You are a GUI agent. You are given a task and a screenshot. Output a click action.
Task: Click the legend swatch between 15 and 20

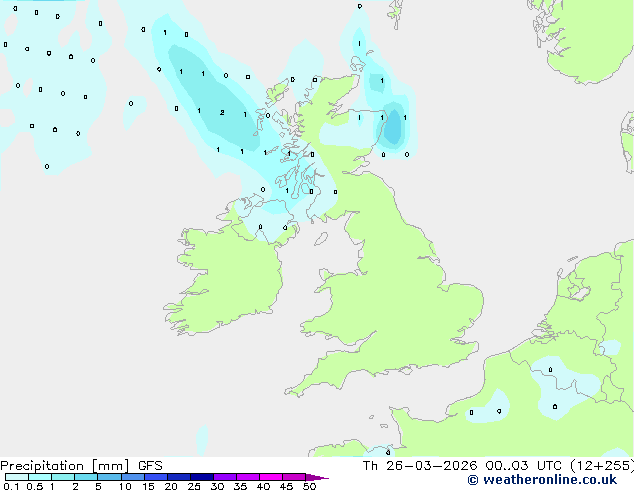pos(155,477)
